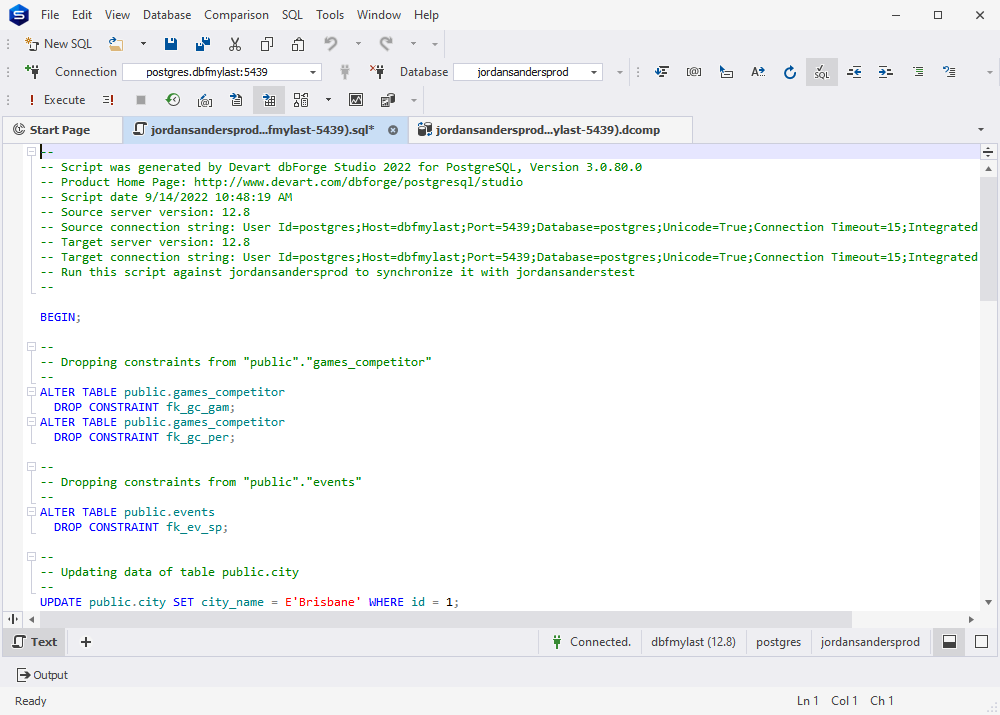Execute the SQL script
Image resolution: width=1000 pixels, height=715 pixels.
pos(56,100)
